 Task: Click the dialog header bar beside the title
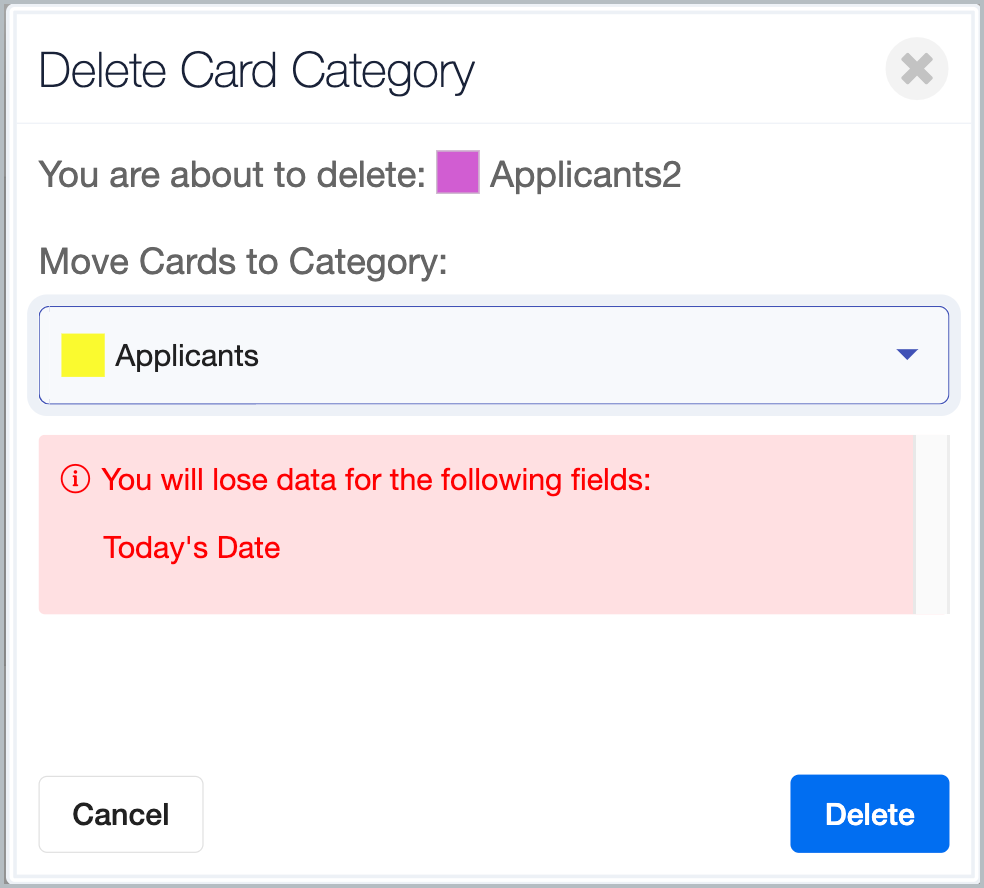(678, 69)
